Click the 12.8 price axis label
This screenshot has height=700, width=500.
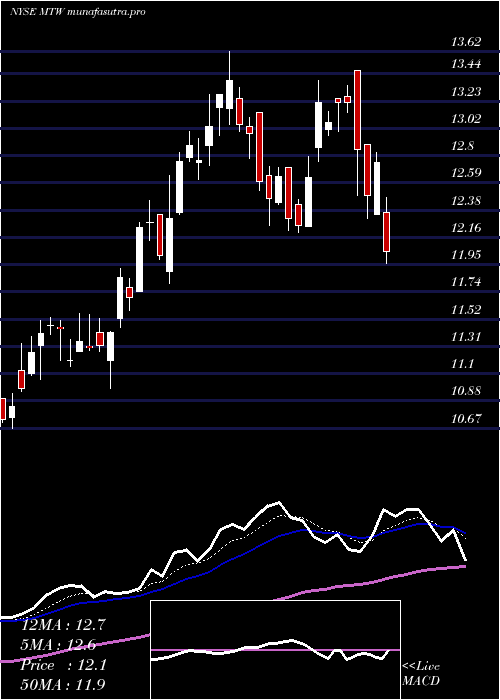[x=463, y=146]
